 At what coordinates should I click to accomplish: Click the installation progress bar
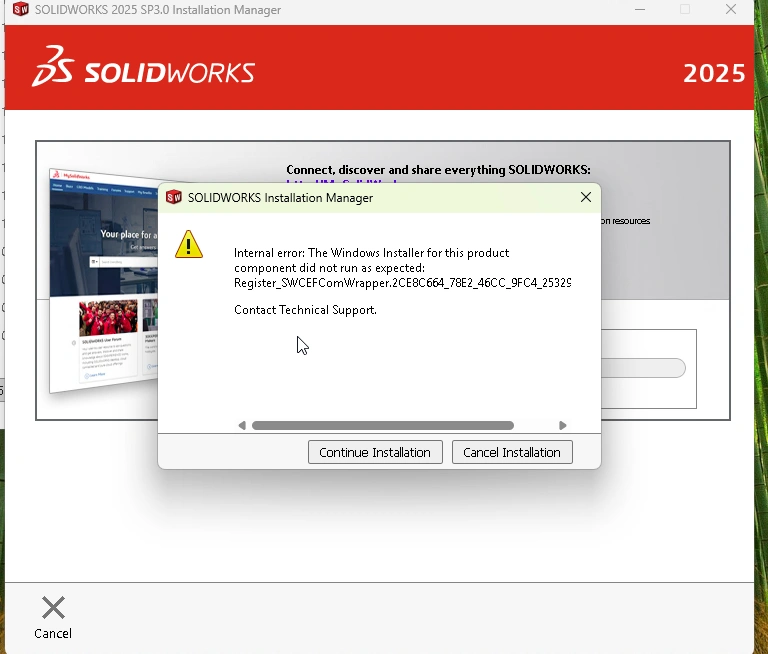coord(643,368)
